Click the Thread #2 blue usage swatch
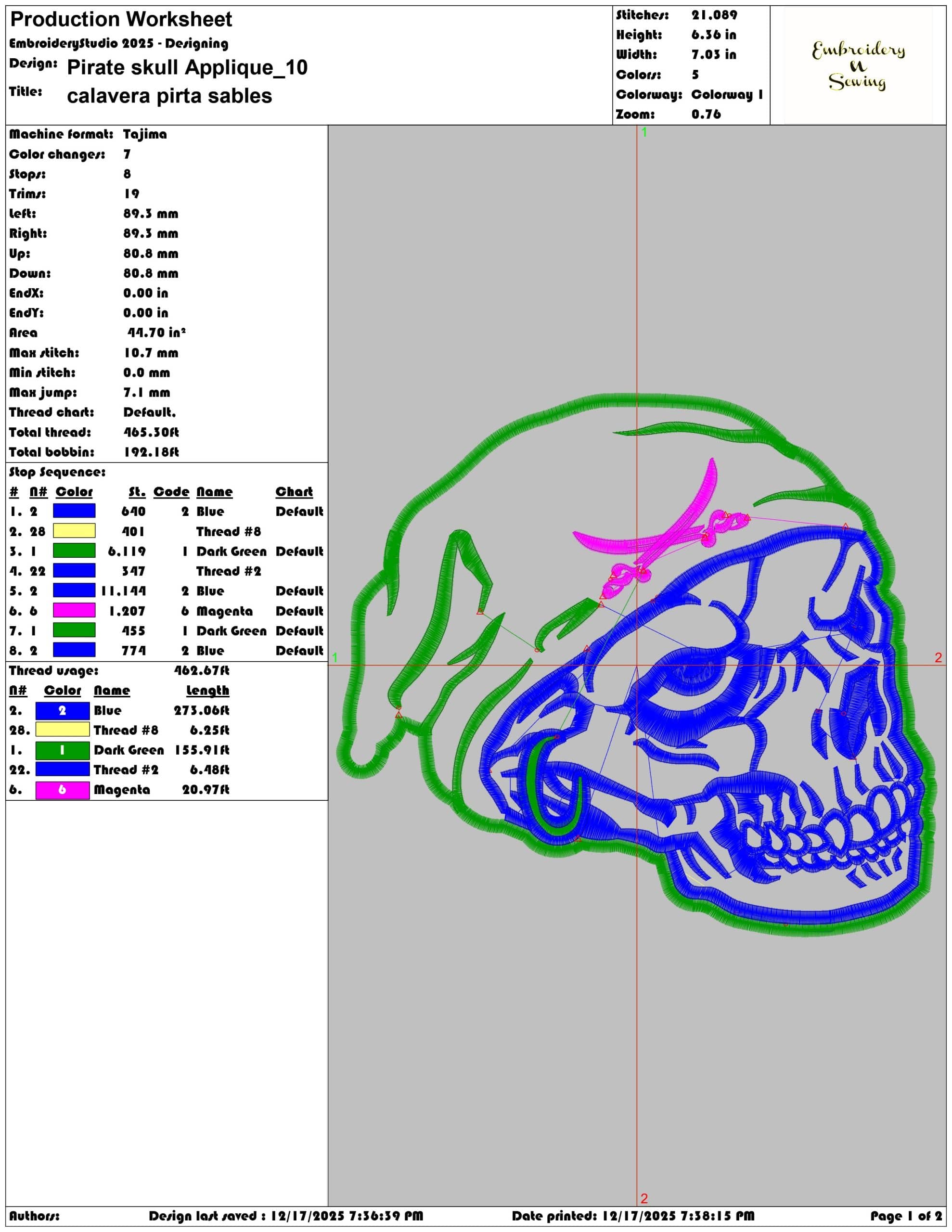 tap(63, 770)
